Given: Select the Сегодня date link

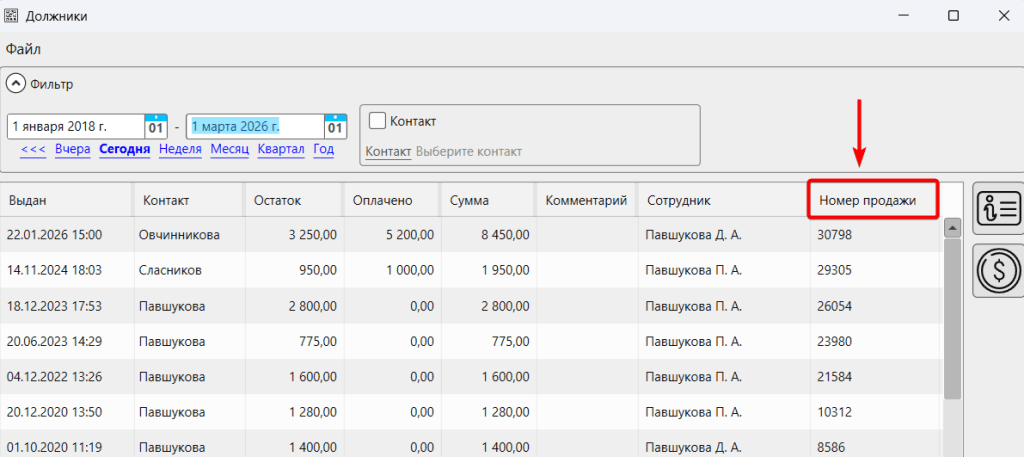Looking at the screenshot, I should coord(125,149).
